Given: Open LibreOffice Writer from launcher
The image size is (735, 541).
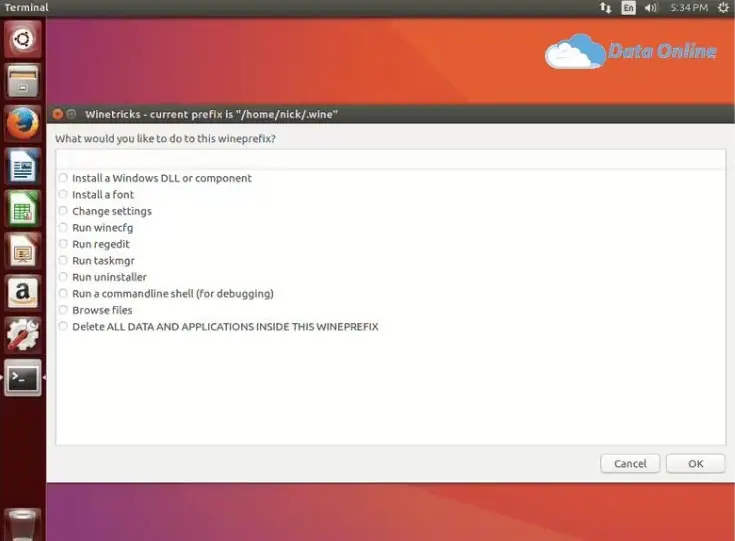Looking at the screenshot, I should (22, 166).
